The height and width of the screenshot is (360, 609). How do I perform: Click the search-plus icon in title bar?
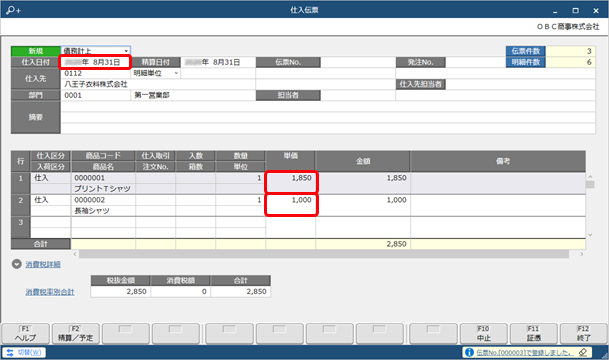[x=13, y=10]
